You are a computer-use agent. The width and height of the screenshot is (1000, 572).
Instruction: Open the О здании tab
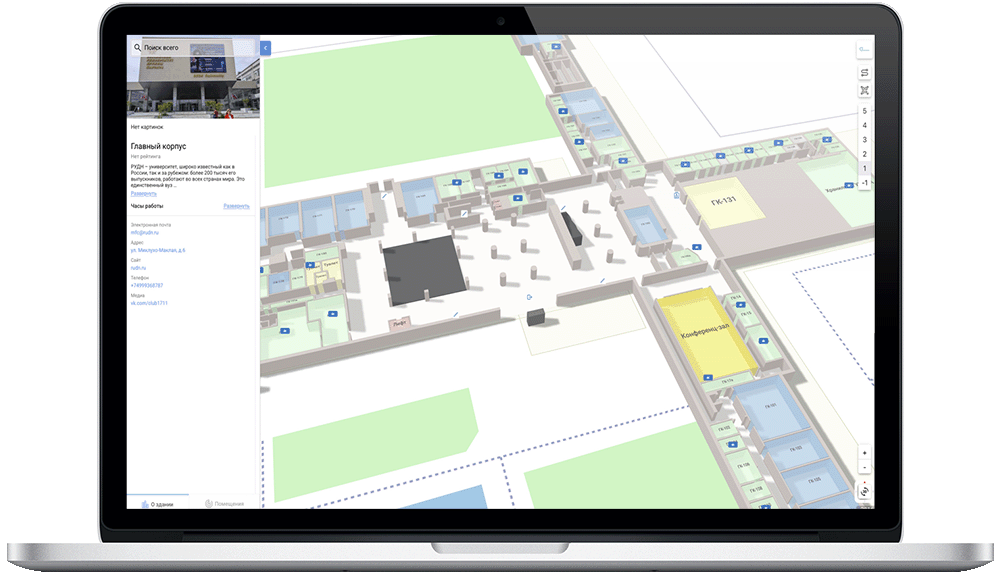(159, 503)
